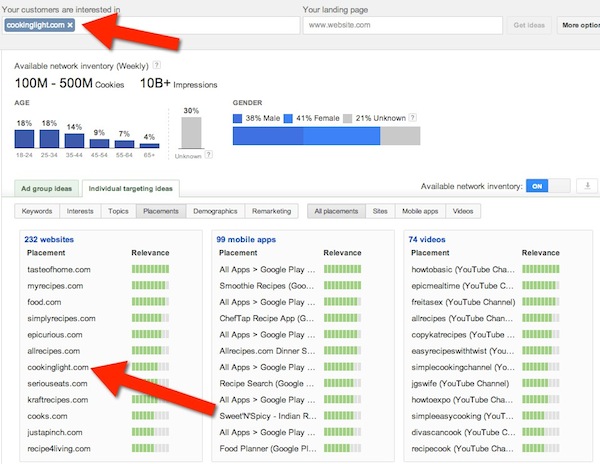The image size is (600, 464).
Task: Open the 99 mobile apps link
Action: 246,239
